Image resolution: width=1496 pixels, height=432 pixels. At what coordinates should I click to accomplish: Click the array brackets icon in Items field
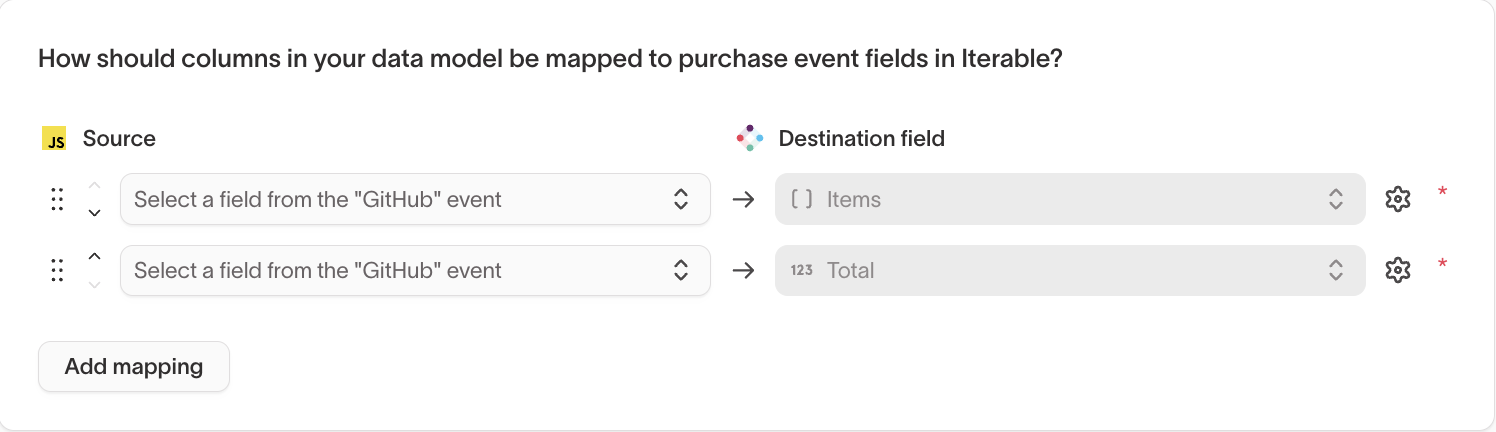point(801,199)
